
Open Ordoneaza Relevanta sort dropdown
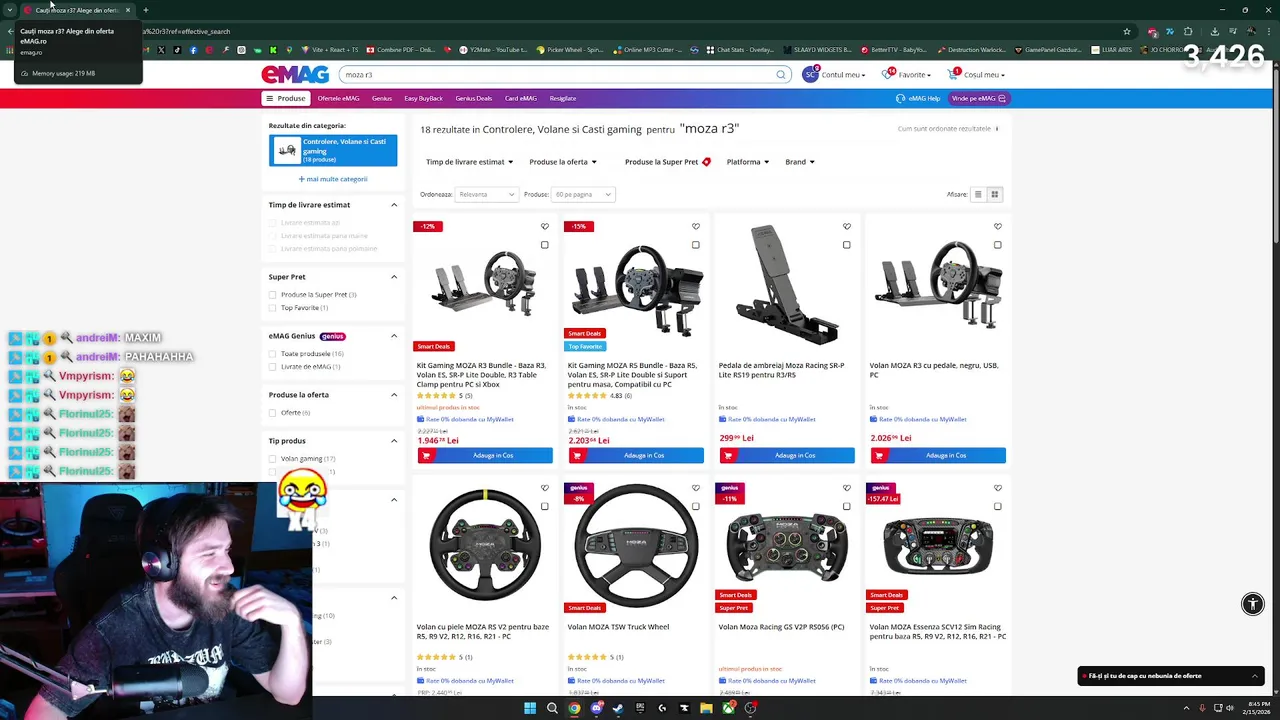point(486,194)
